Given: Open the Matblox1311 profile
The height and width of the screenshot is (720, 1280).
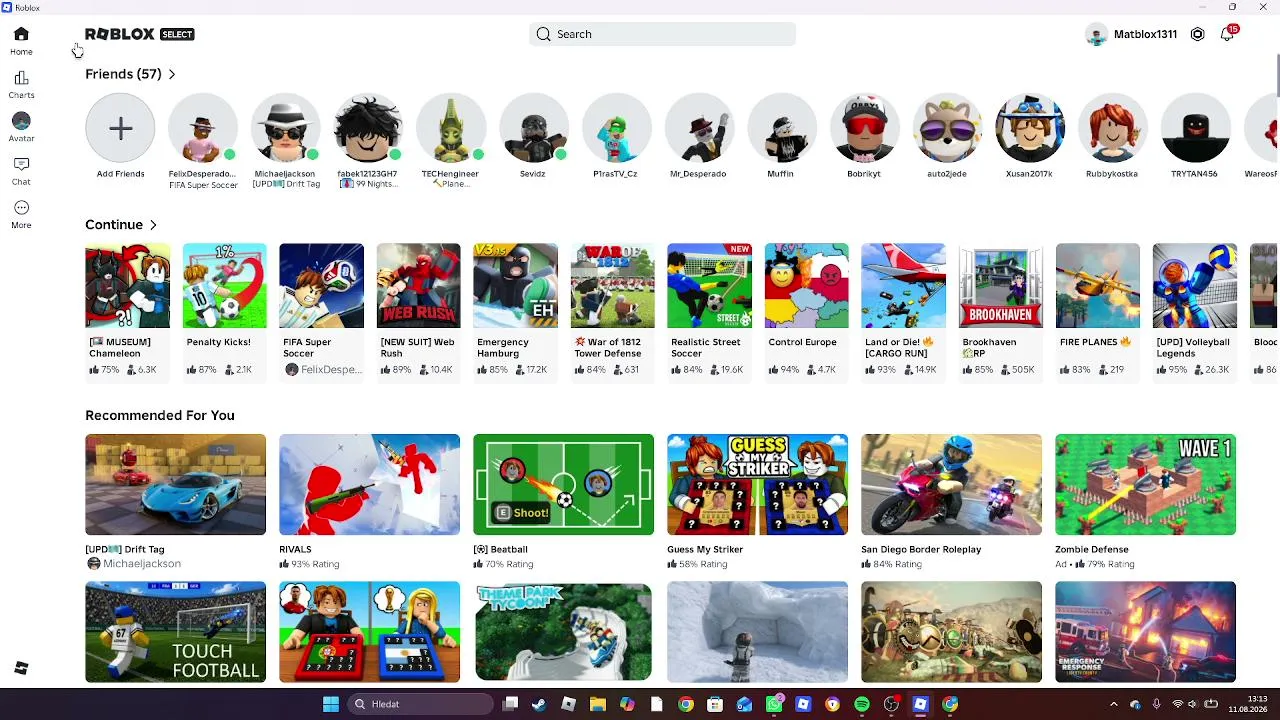Looking at the screenshot, I should click(1131, 34).
